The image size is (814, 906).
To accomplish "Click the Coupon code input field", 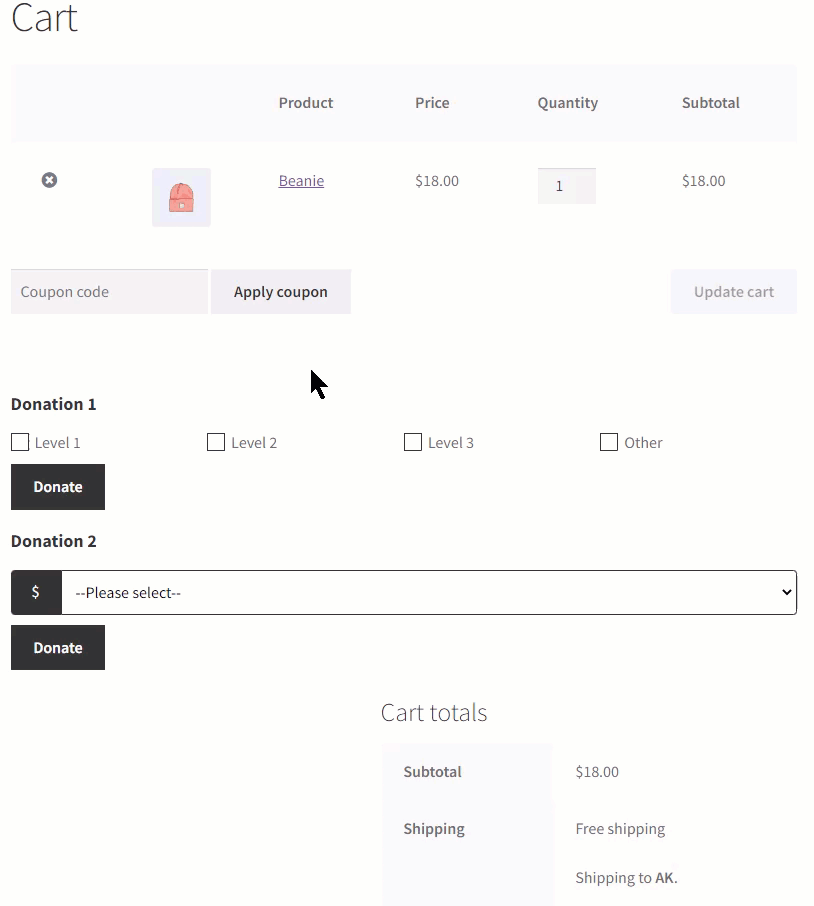I will click(x=109, y=292).
